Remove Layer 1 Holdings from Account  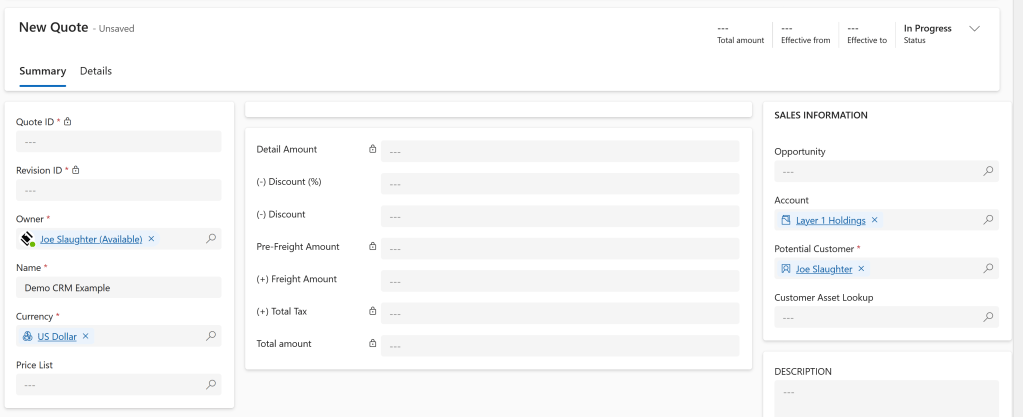coord(874,220)
